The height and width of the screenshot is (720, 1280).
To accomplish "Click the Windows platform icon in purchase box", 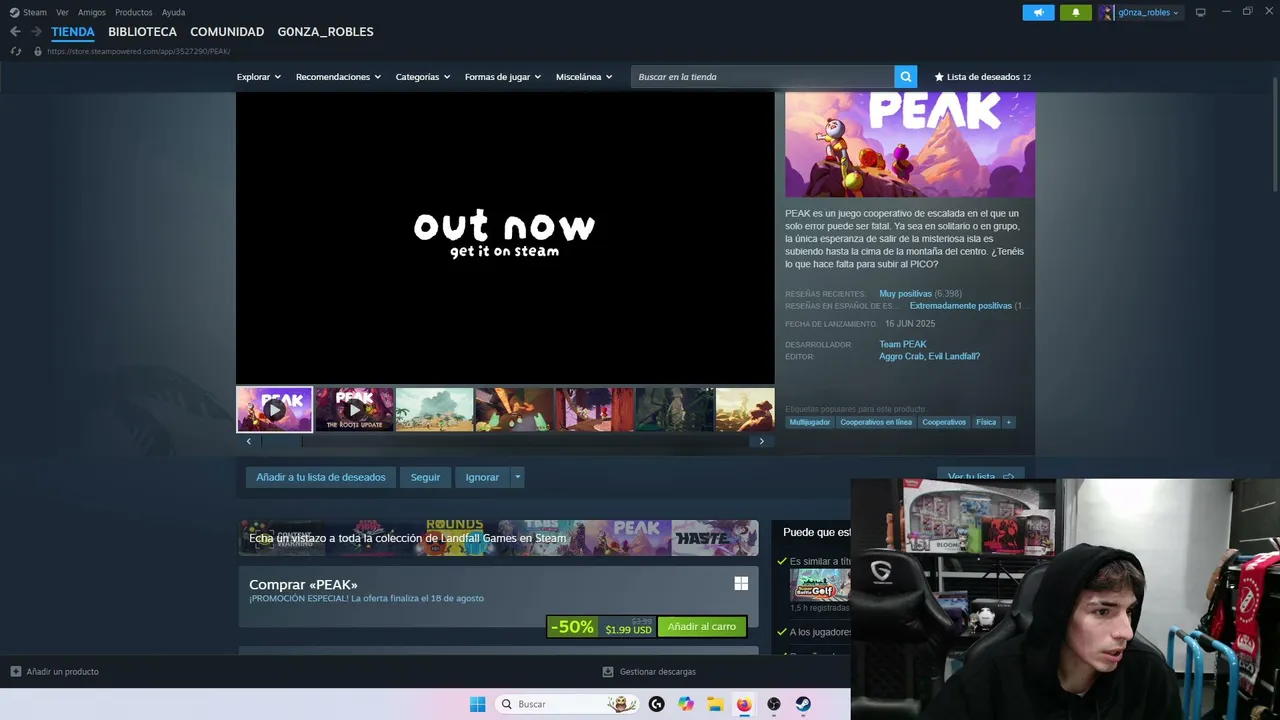I will [741, 583].
